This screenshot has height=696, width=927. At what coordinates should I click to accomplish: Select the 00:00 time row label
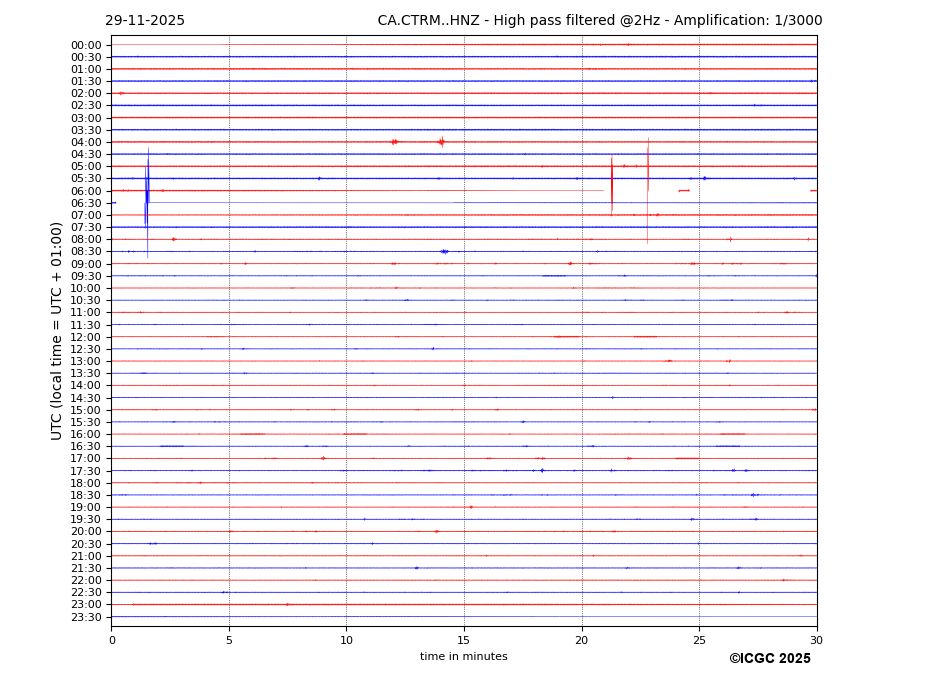coord(86,45)
